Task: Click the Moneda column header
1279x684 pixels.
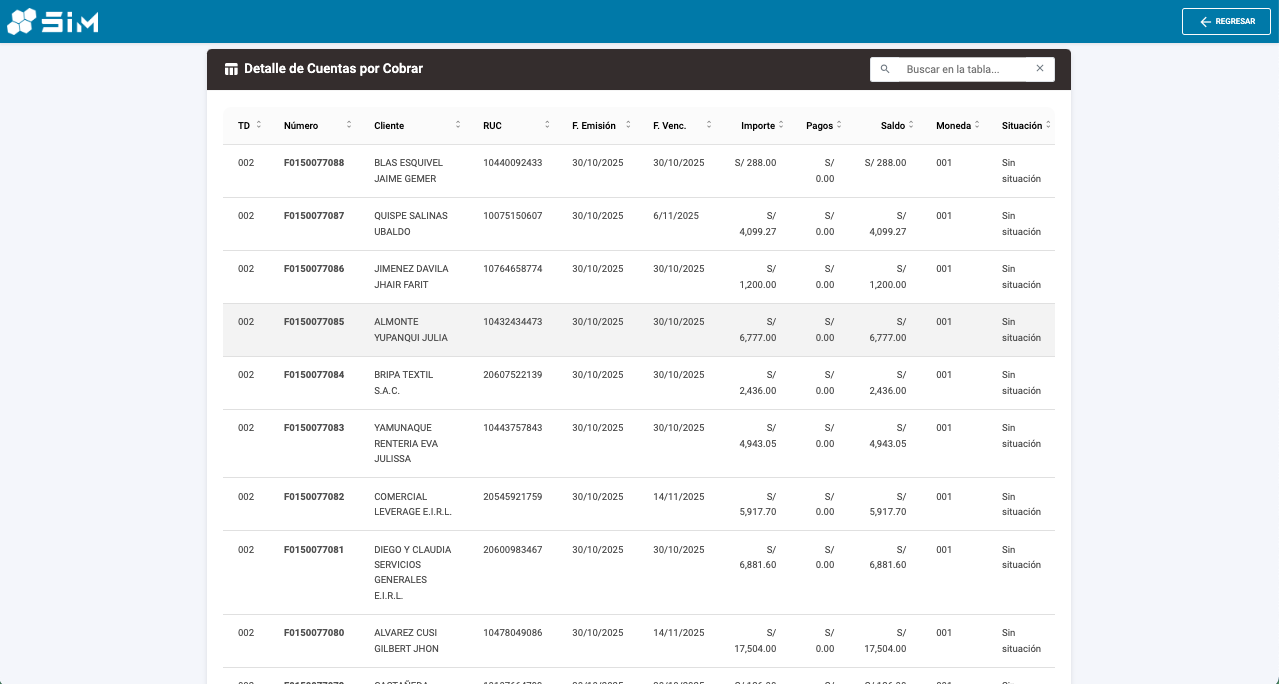Action: click(953, 126)
